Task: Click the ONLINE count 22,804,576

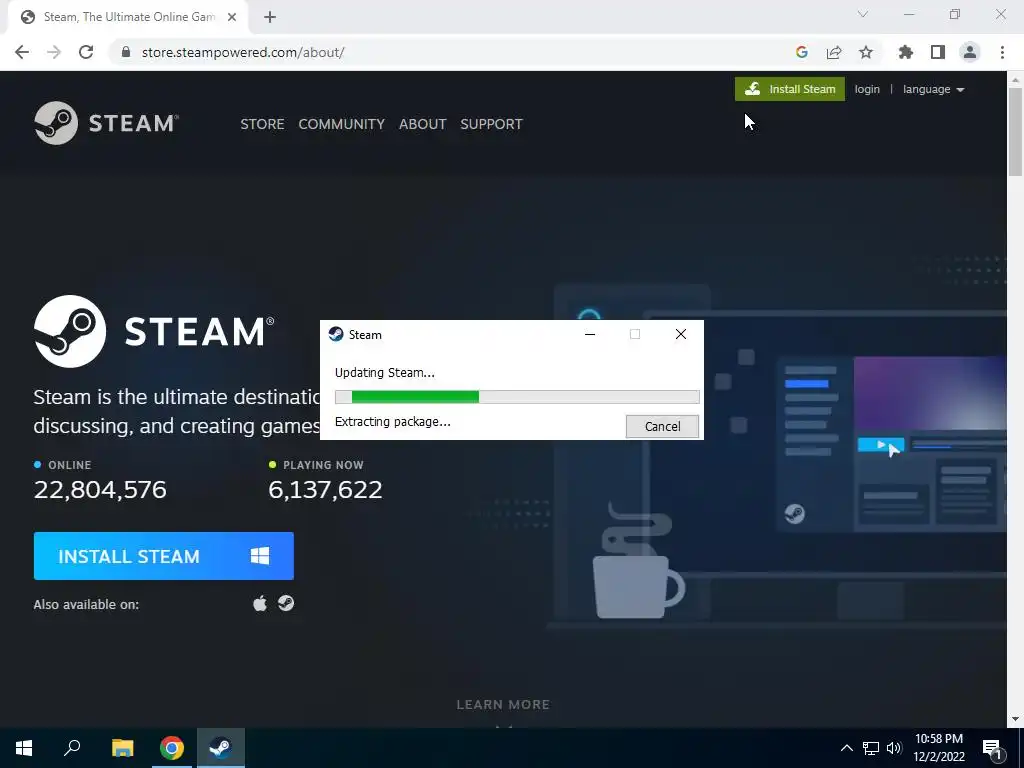Action: (x=100, y=490)
